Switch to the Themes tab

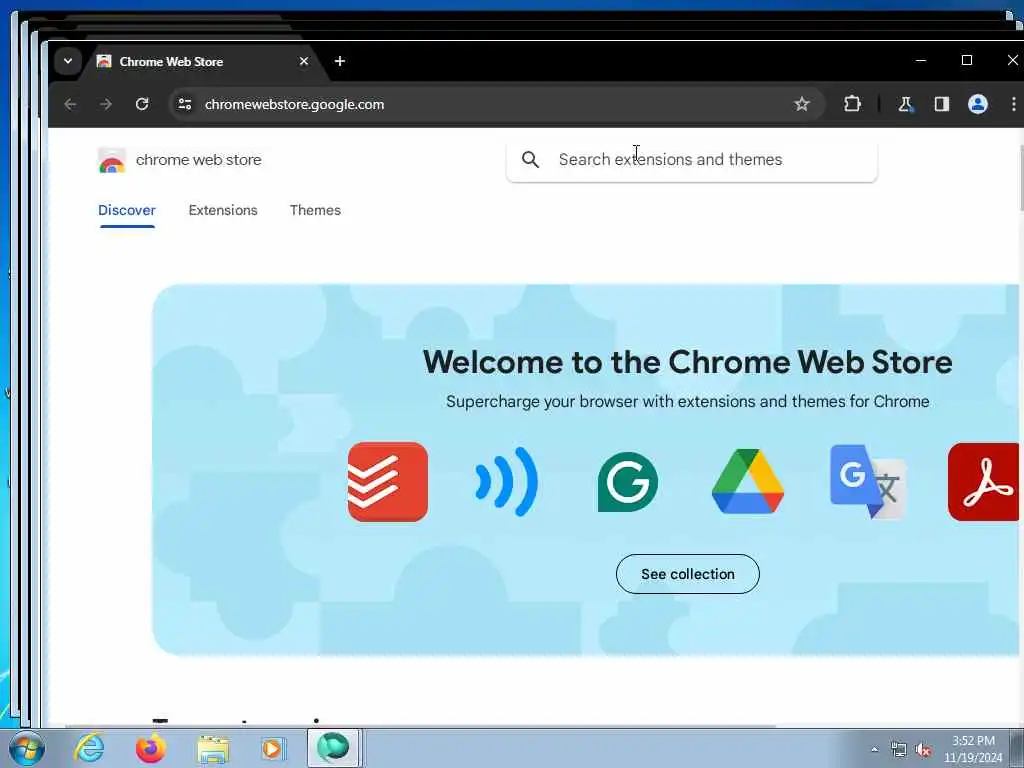point(315,210)
